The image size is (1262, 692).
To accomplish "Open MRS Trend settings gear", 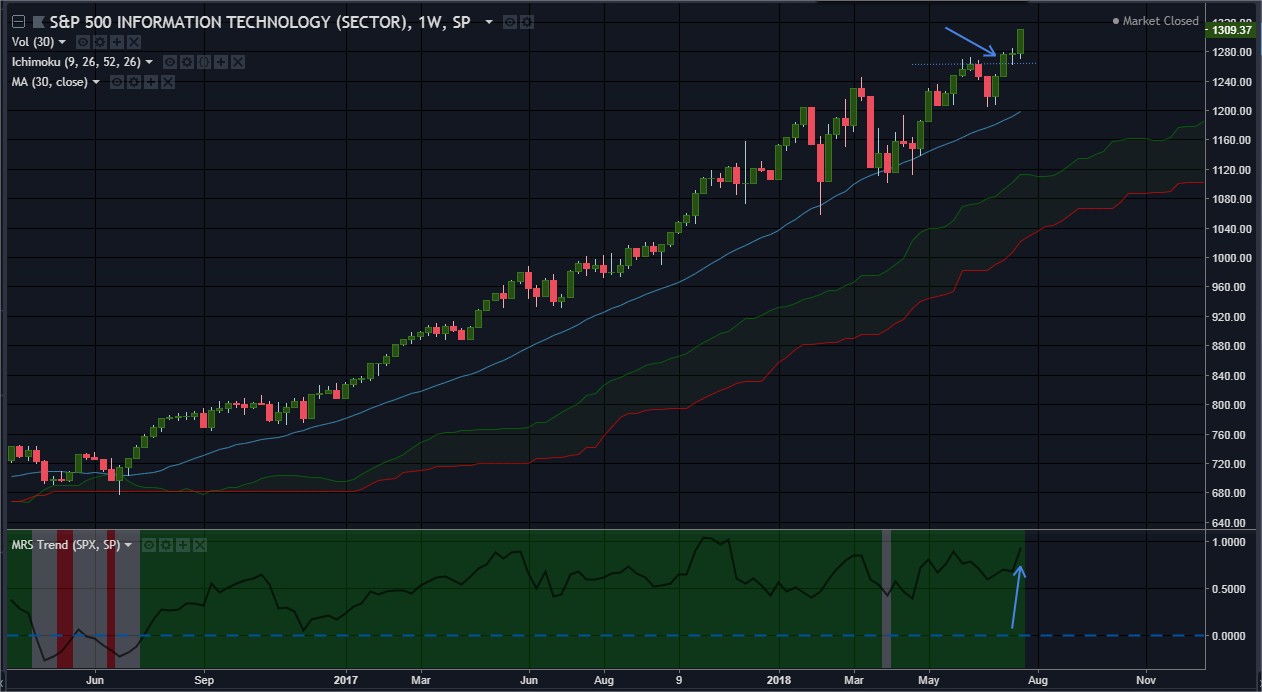I will coord(166,545).
